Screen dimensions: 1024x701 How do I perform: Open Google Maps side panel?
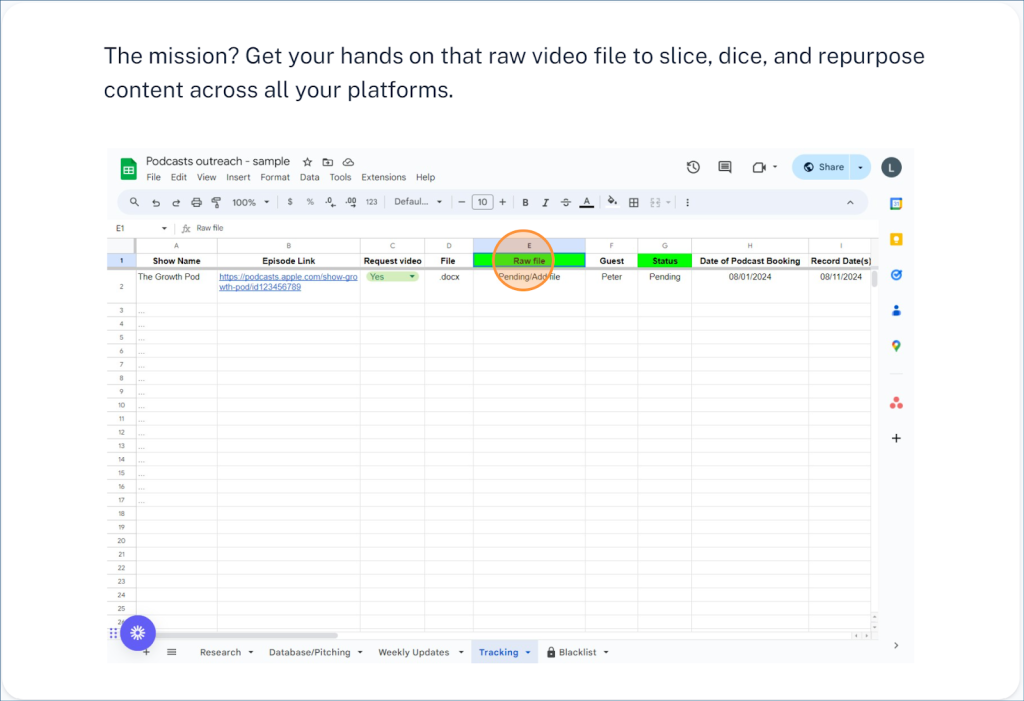coord(896,346)
